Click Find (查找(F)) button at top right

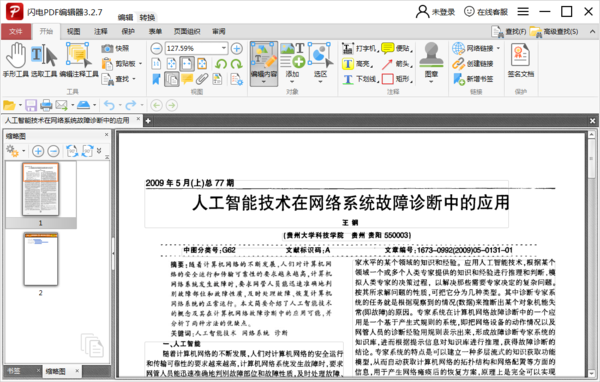[509, 32]
